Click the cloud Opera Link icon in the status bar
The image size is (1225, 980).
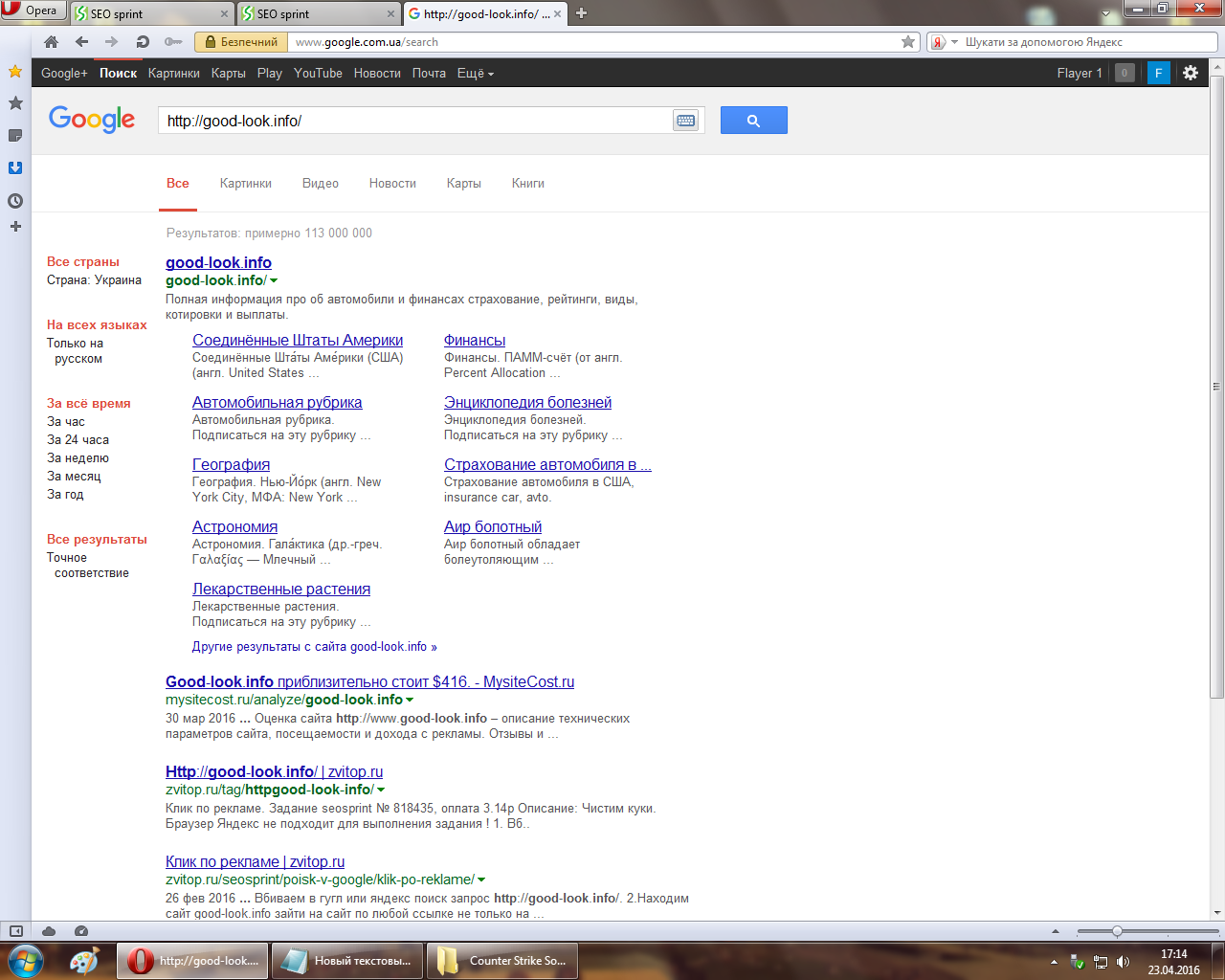[x=49, y=931]
